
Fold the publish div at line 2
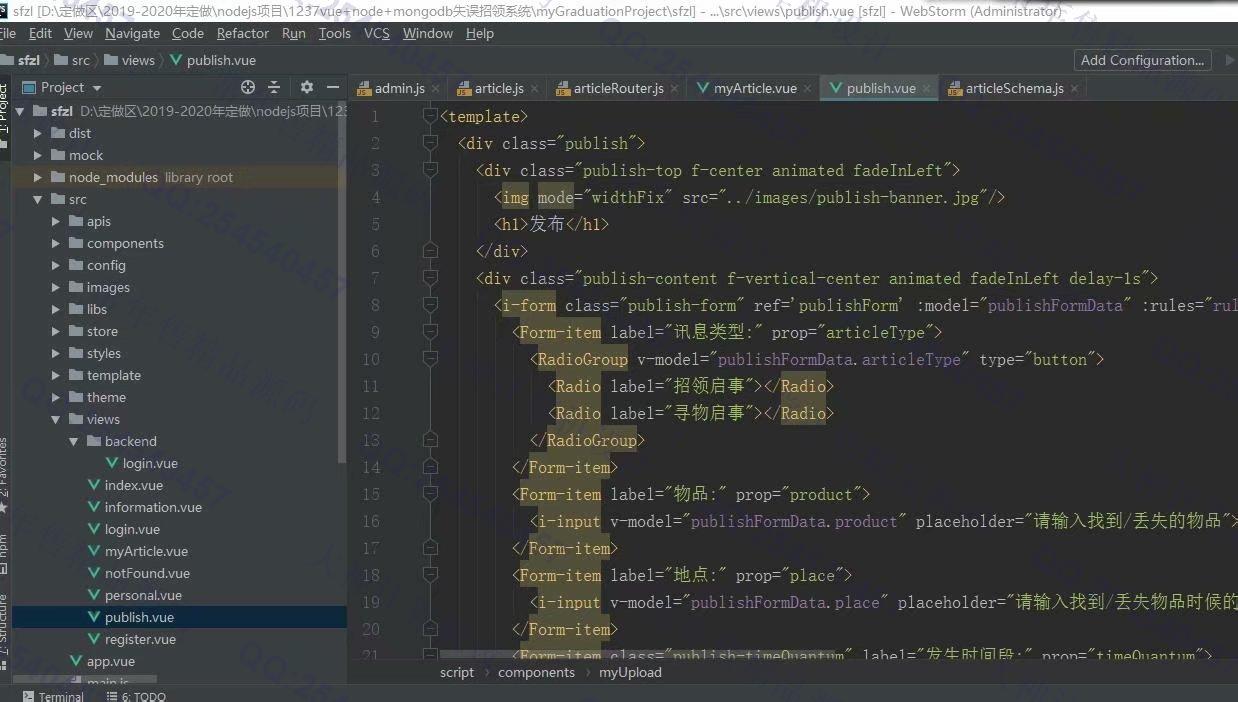click(430, 144)
